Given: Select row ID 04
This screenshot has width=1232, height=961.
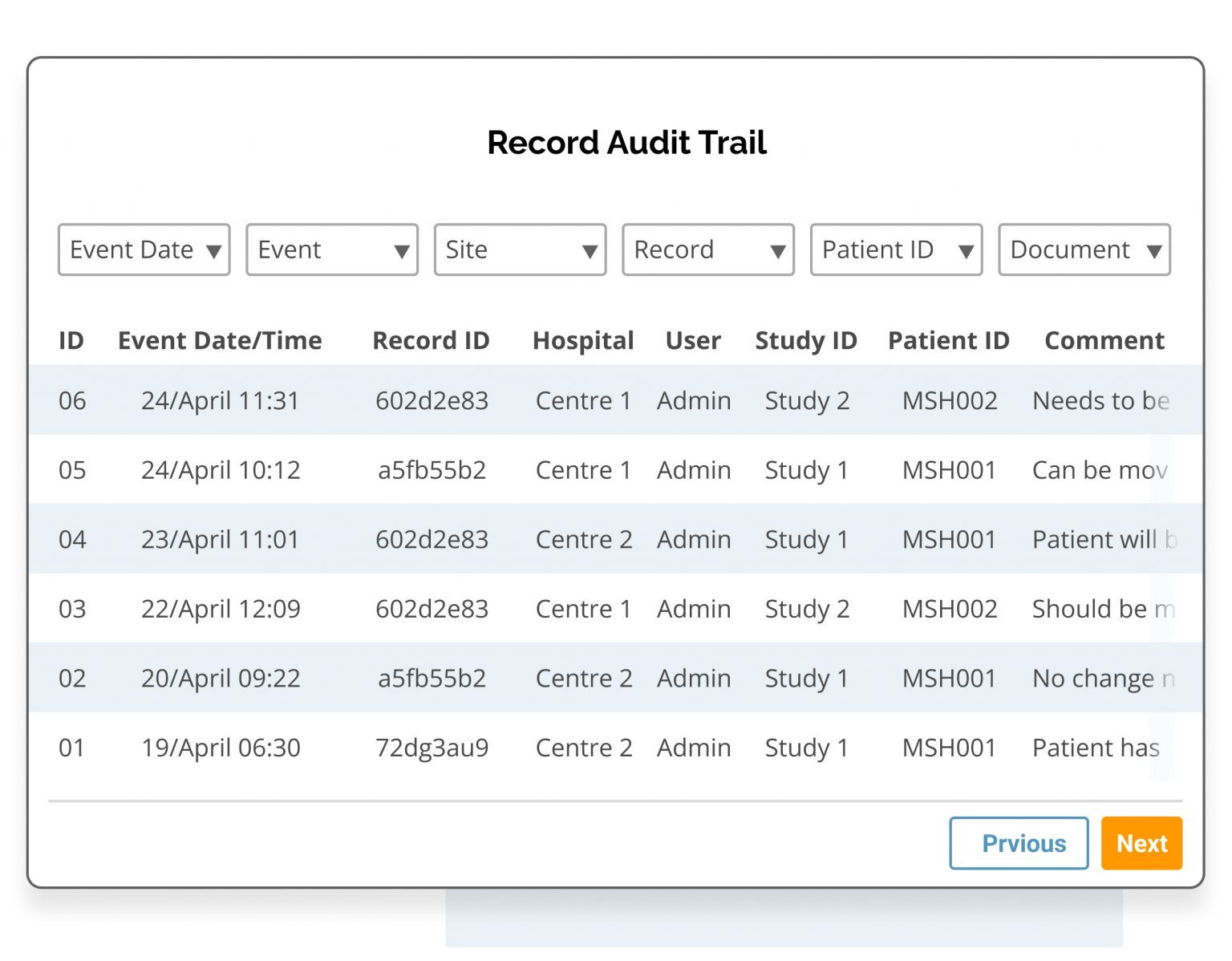Looking at the screenshot, I should click(x=616, y=538).
